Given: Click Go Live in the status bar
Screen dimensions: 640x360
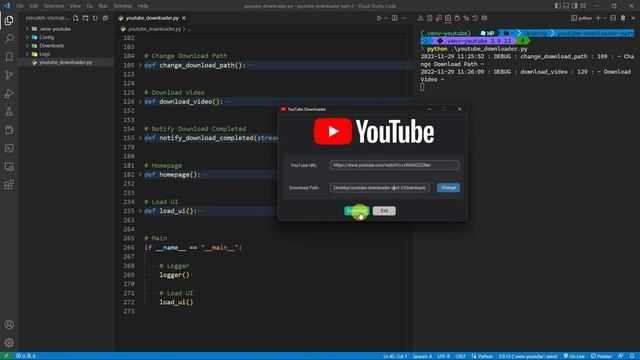Looking at the screenshot, I should (574, 356).
